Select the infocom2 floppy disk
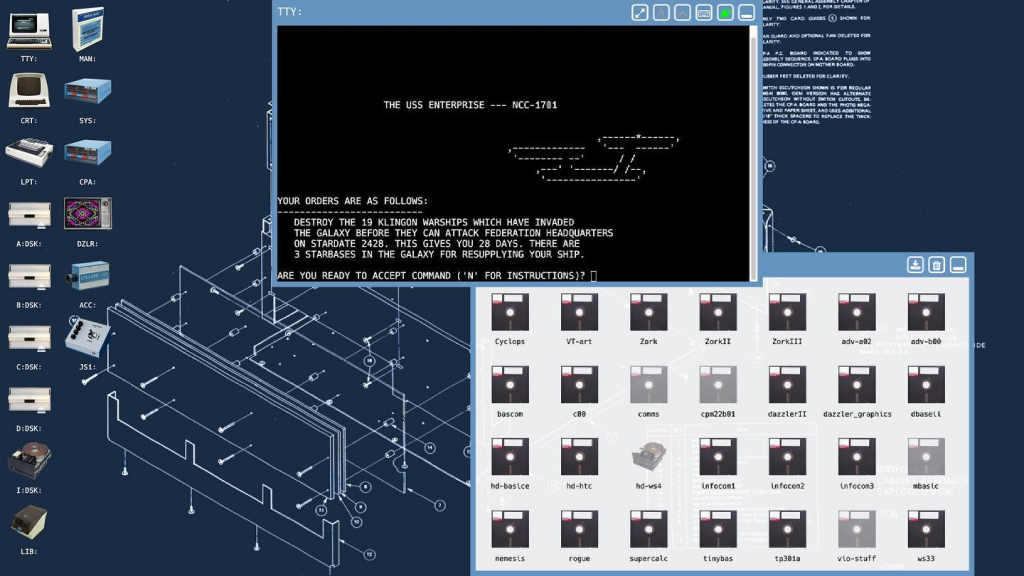Viewport: 1024px width, 576px height. coord(787,457)
